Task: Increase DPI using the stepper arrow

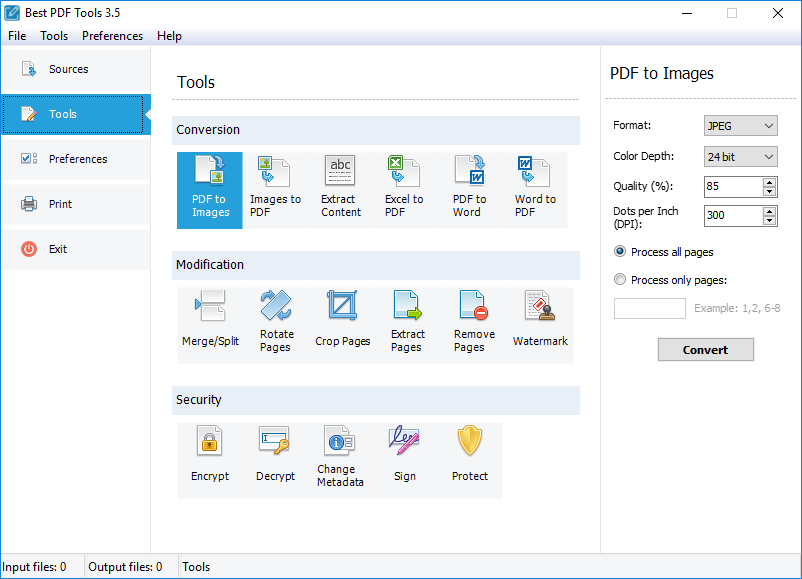Action: [769, 210]
